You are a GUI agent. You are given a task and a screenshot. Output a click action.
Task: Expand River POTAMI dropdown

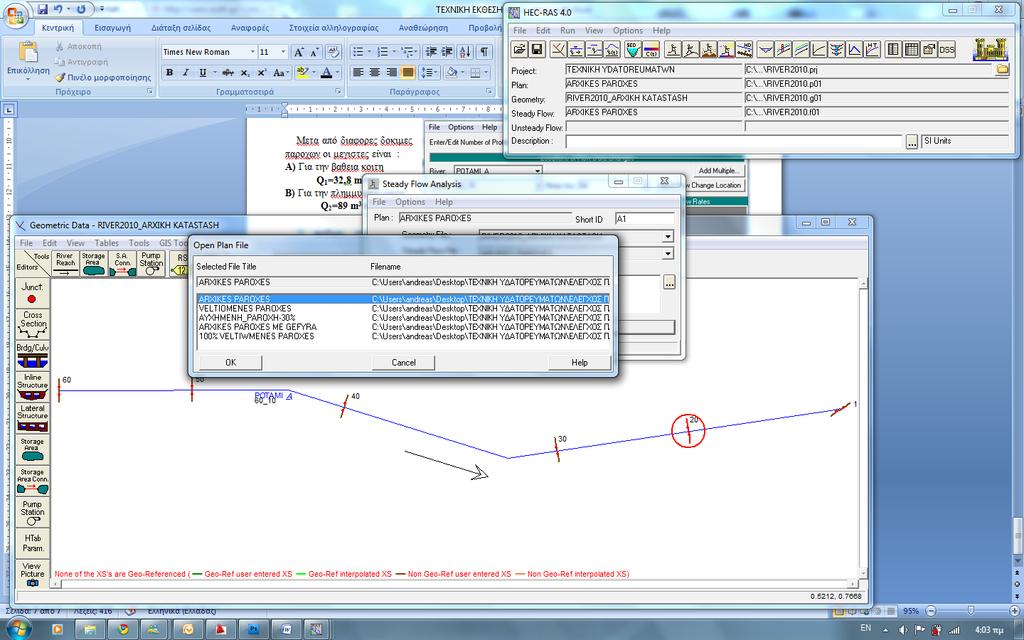coord(537,171)
